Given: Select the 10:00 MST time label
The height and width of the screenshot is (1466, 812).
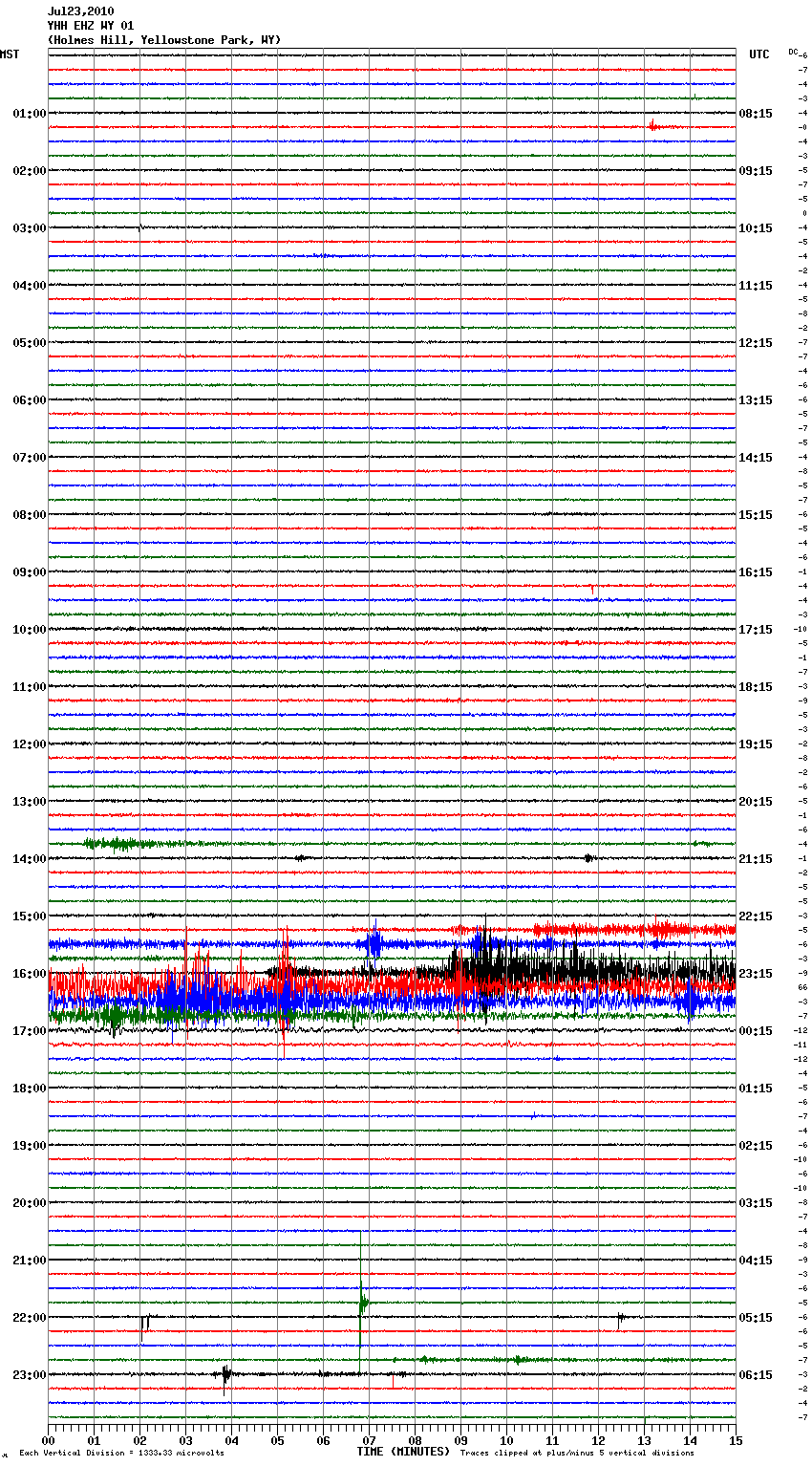Looking at the screenshot, I should coord(30,630).
